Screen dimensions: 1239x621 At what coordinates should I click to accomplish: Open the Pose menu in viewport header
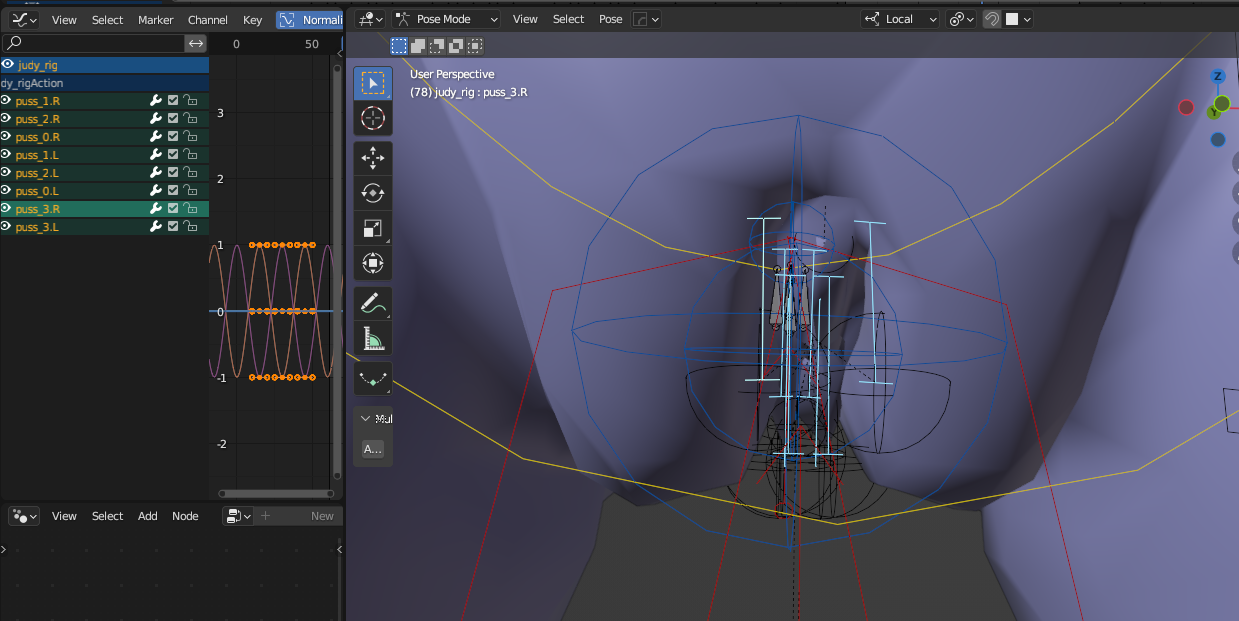tap(610, 19)
